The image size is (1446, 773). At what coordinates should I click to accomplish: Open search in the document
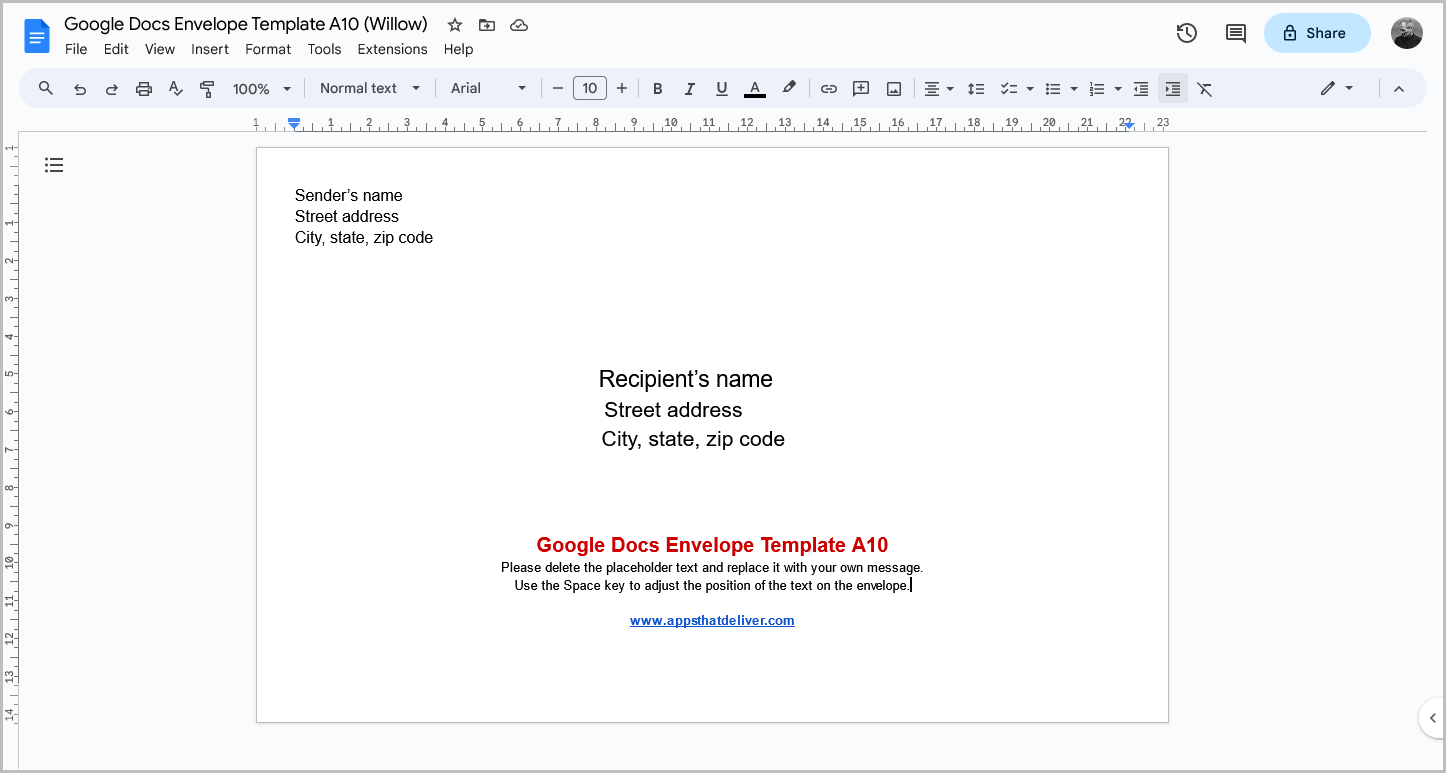[x=45, y=88]
